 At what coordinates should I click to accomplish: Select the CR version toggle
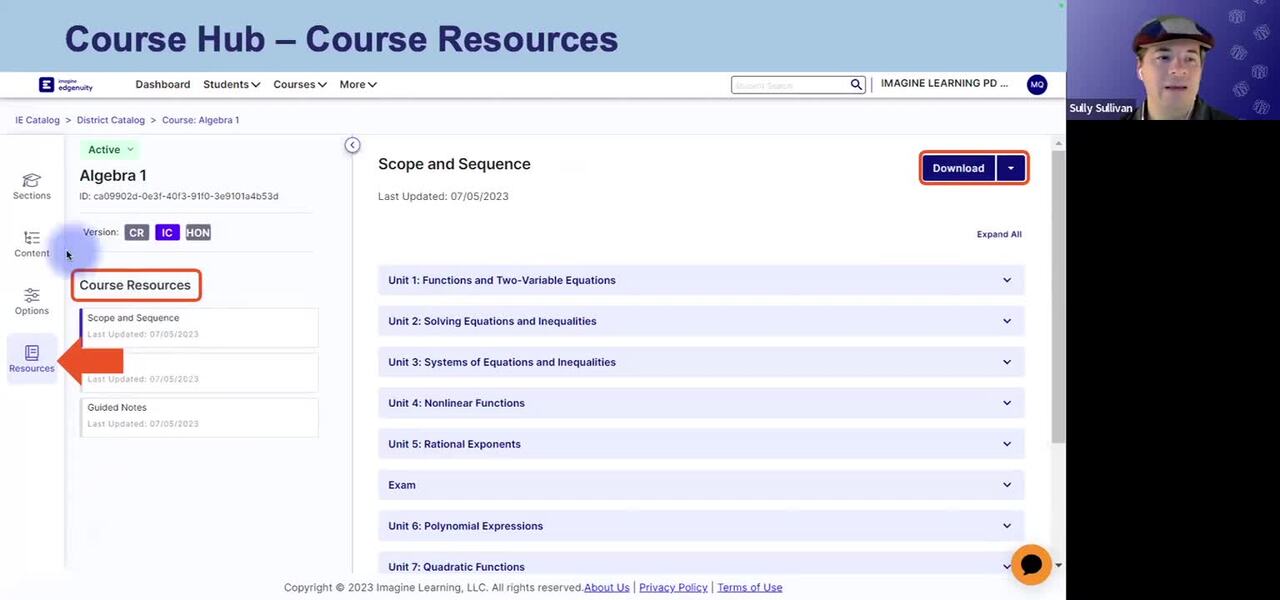click(x=137, y=233)
